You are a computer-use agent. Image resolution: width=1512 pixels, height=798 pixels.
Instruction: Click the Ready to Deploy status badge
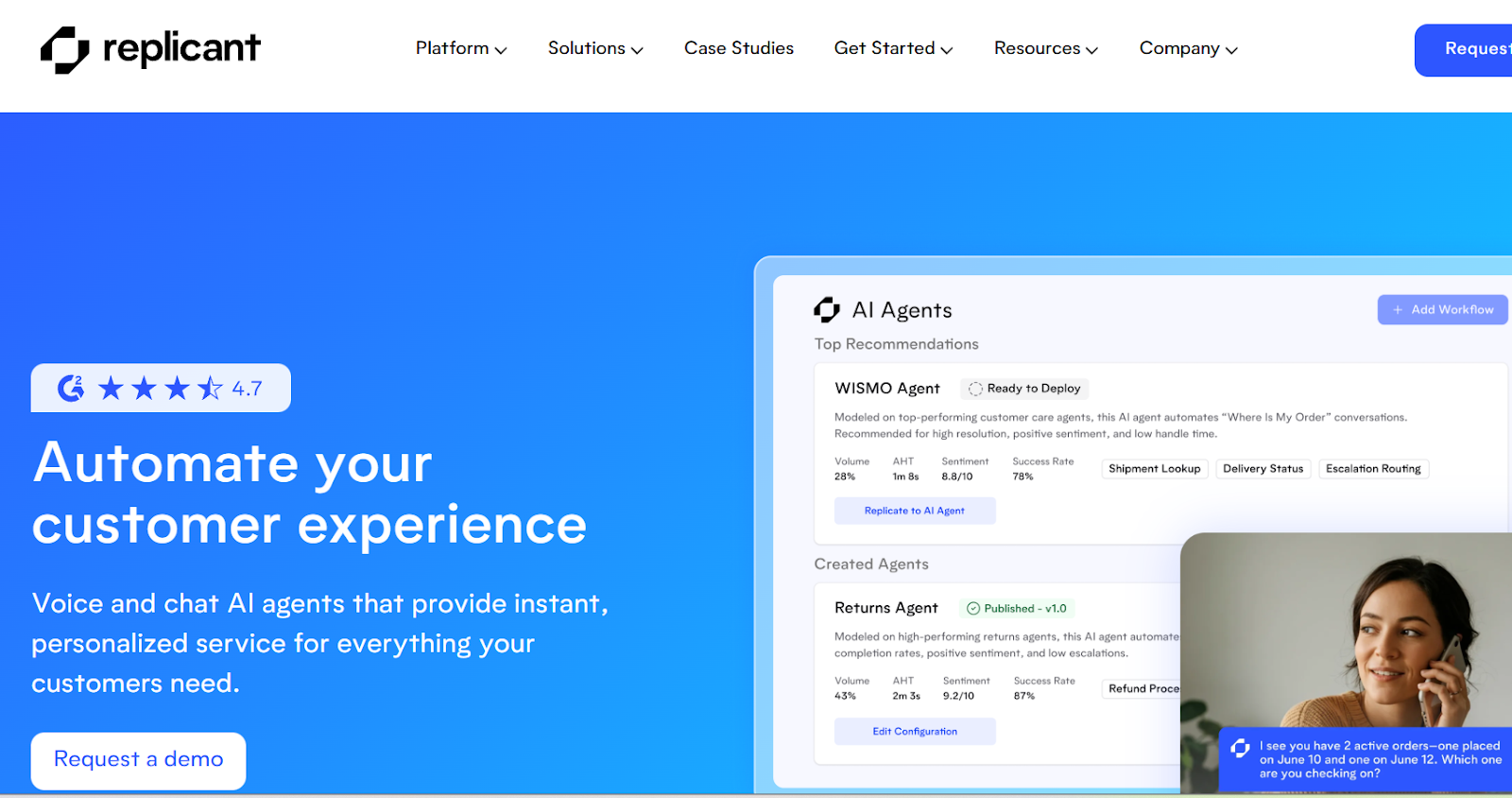(1024, 389)
